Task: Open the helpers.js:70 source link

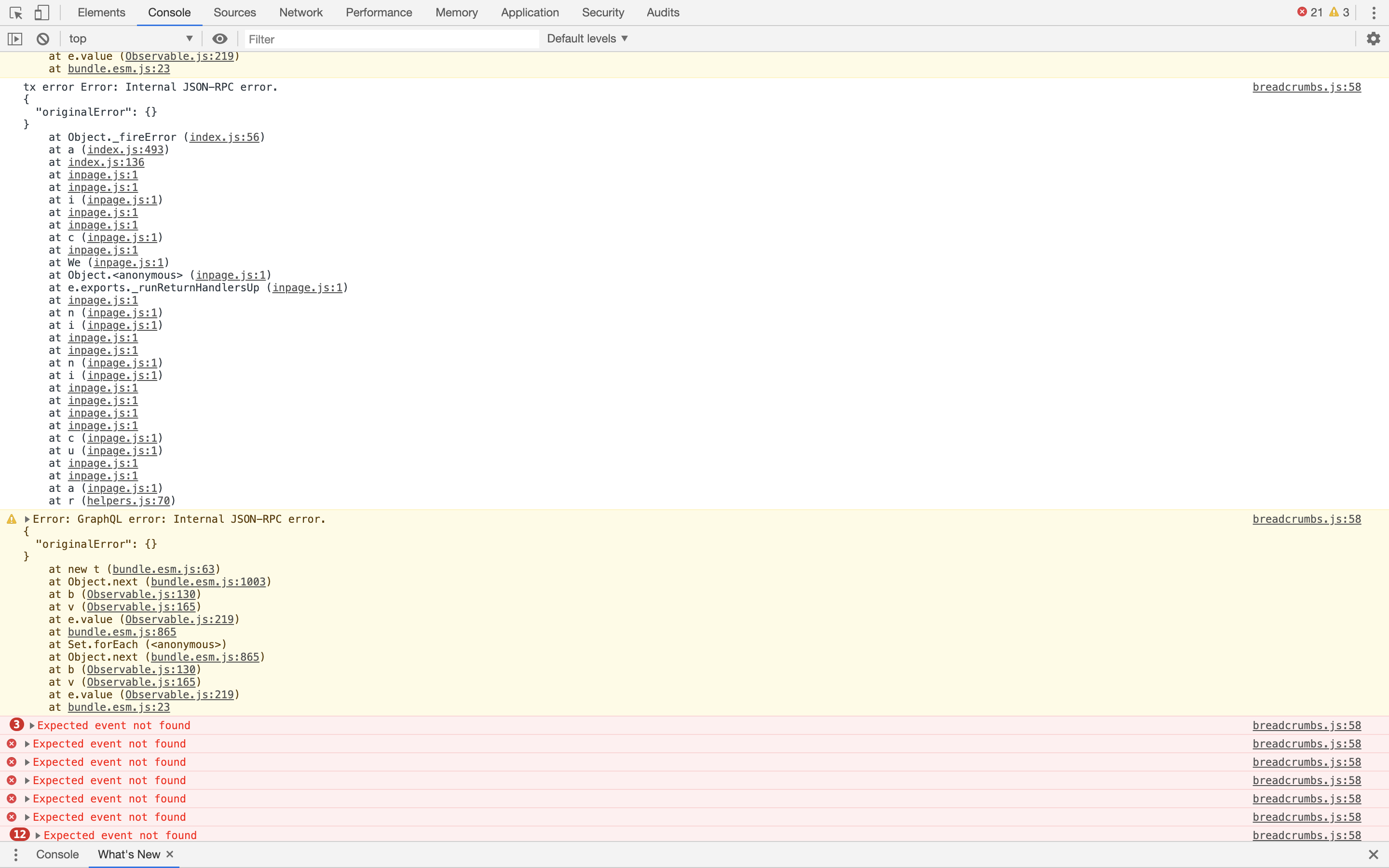Action: coord(129,501)
